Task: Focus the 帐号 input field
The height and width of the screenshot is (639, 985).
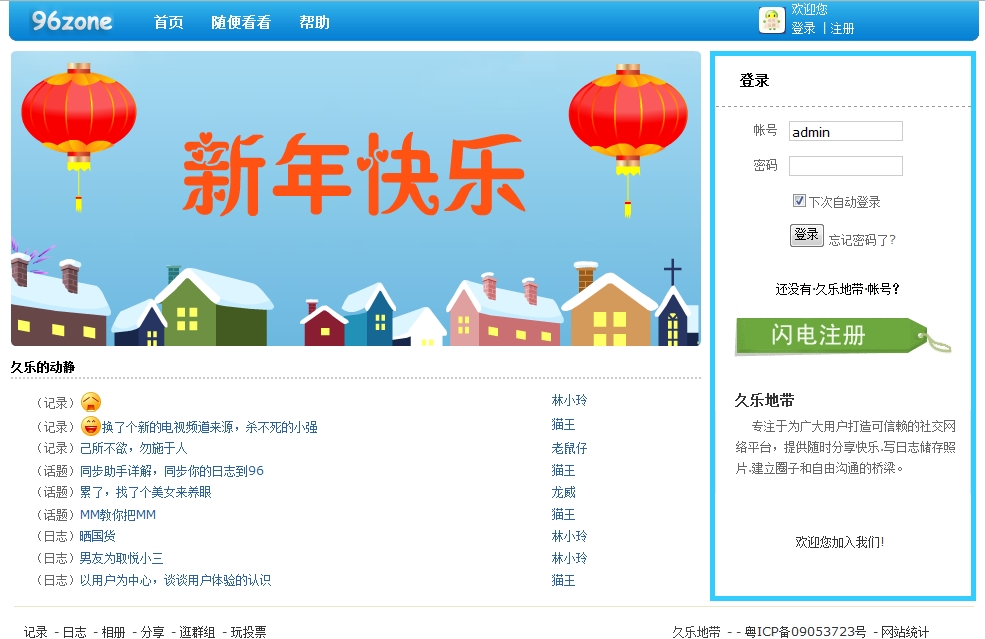Action: point(846,131)
